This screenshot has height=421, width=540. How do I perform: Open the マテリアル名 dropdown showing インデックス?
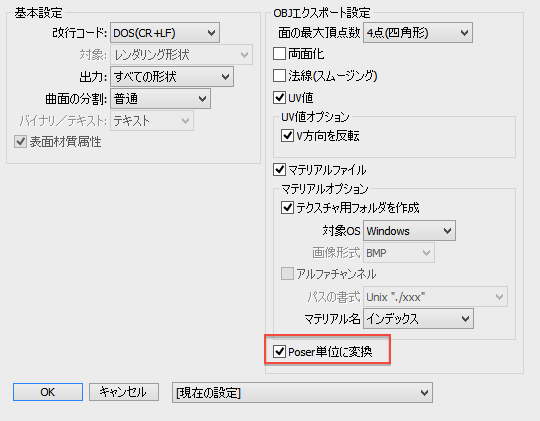pos(418,319)
